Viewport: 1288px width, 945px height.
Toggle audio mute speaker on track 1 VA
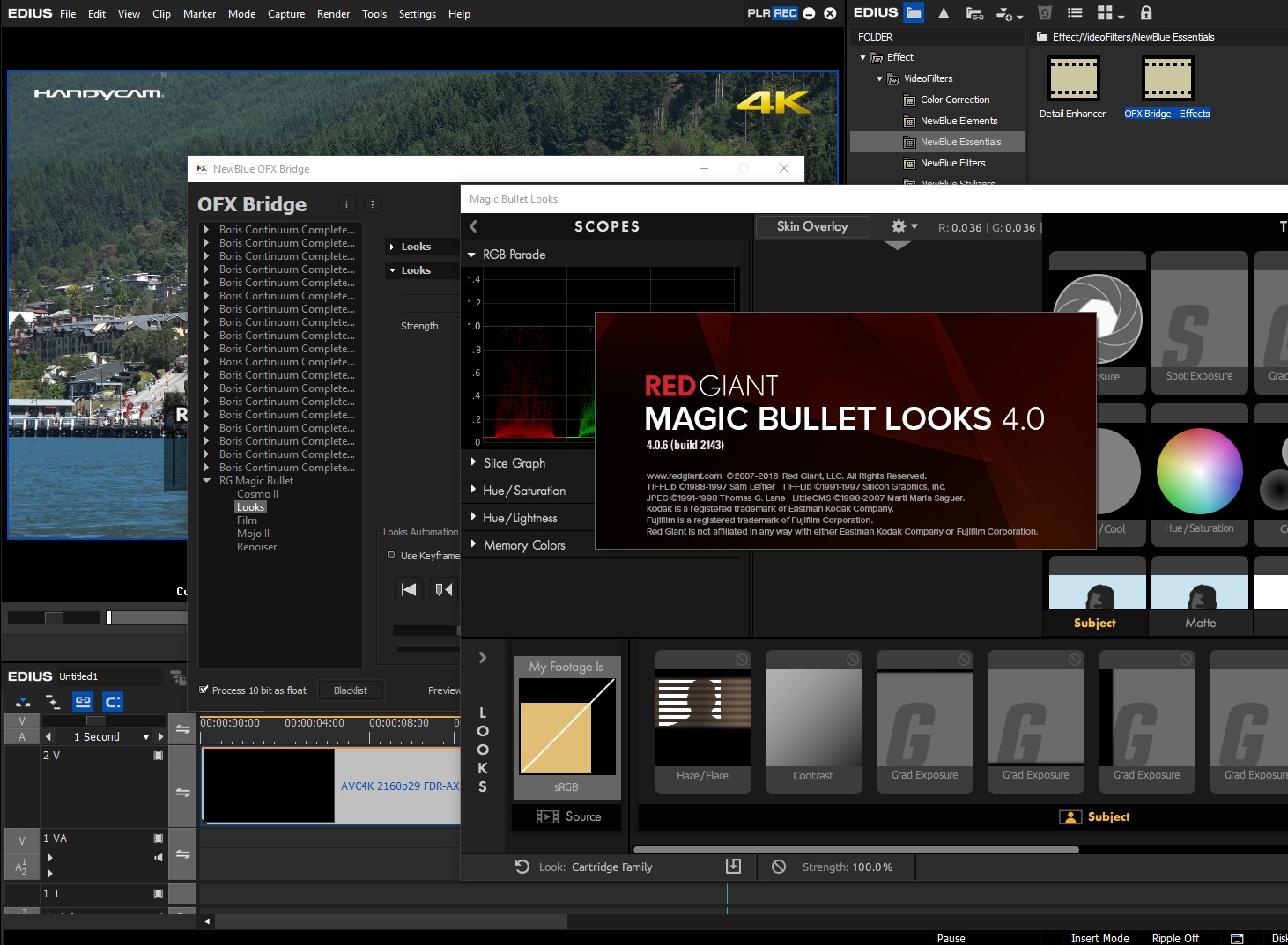tap(159, 857)
